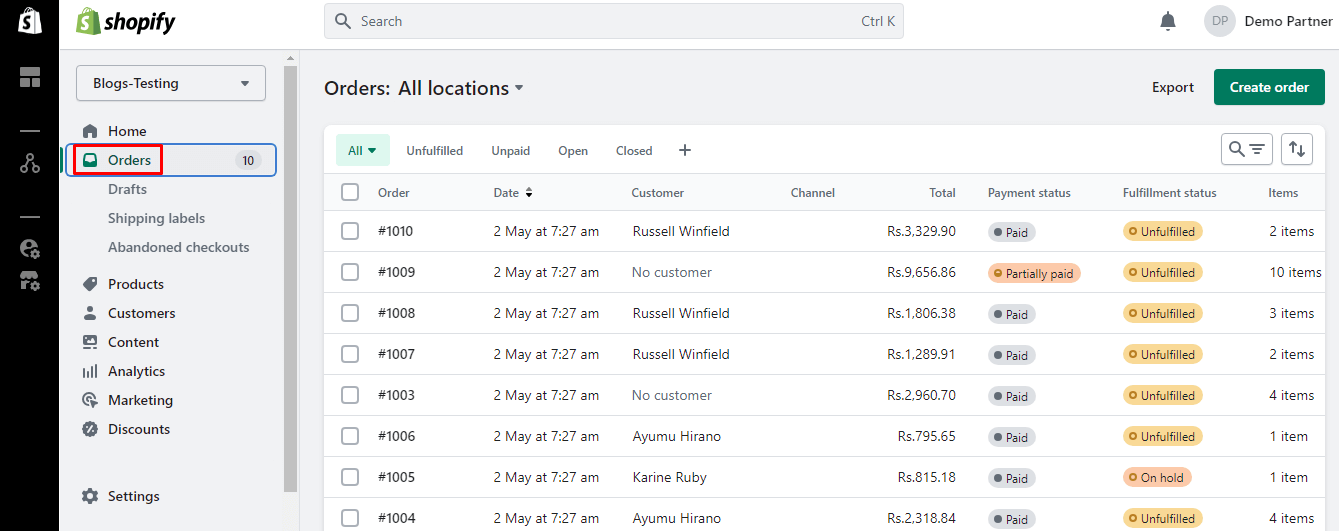This screenshot has height=531, width=1339.
Task: Check the box for order #1010
Action: (350, 231)
